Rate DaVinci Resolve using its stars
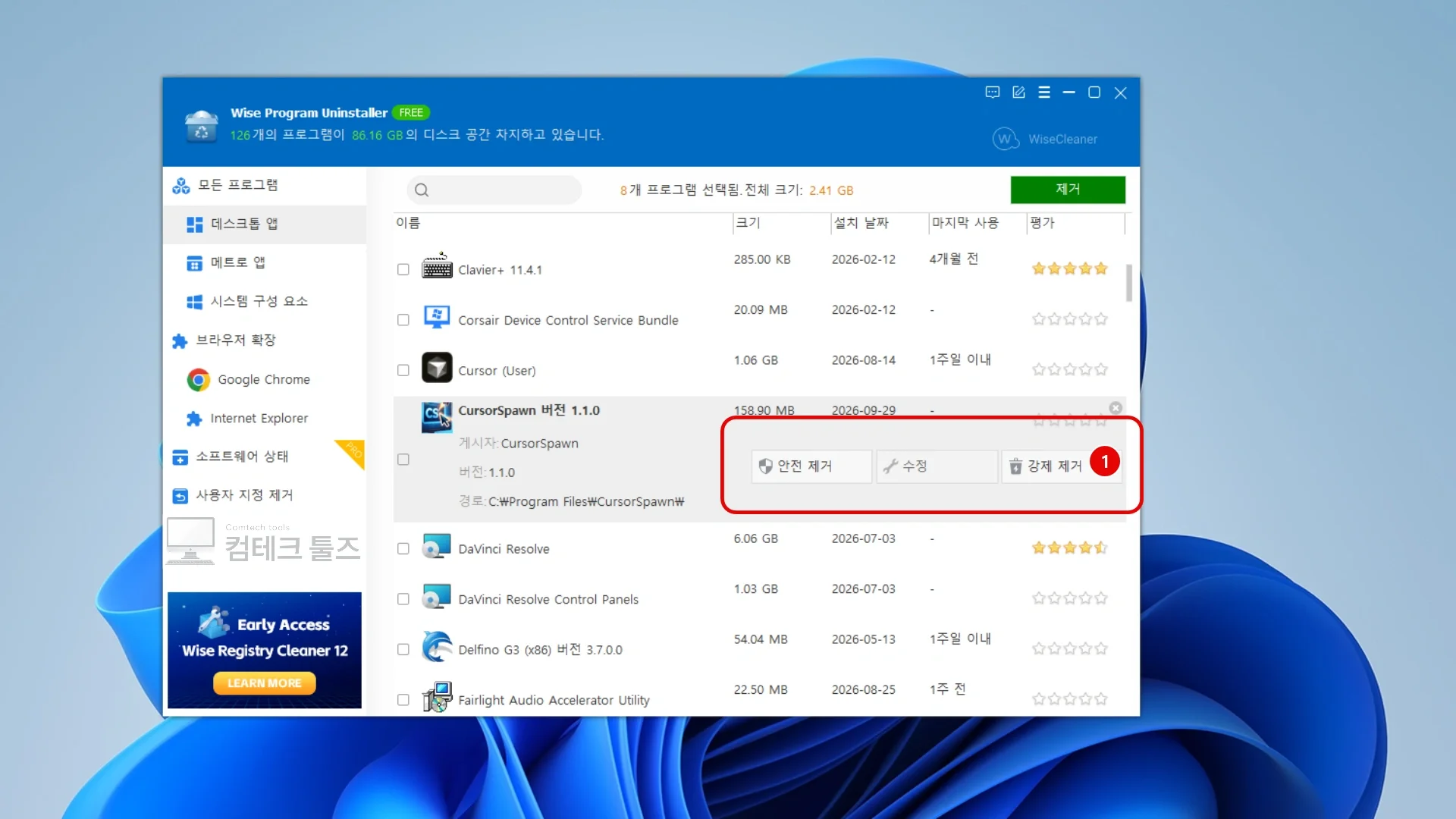The image size is (1456, 819). pos(1069,548)
